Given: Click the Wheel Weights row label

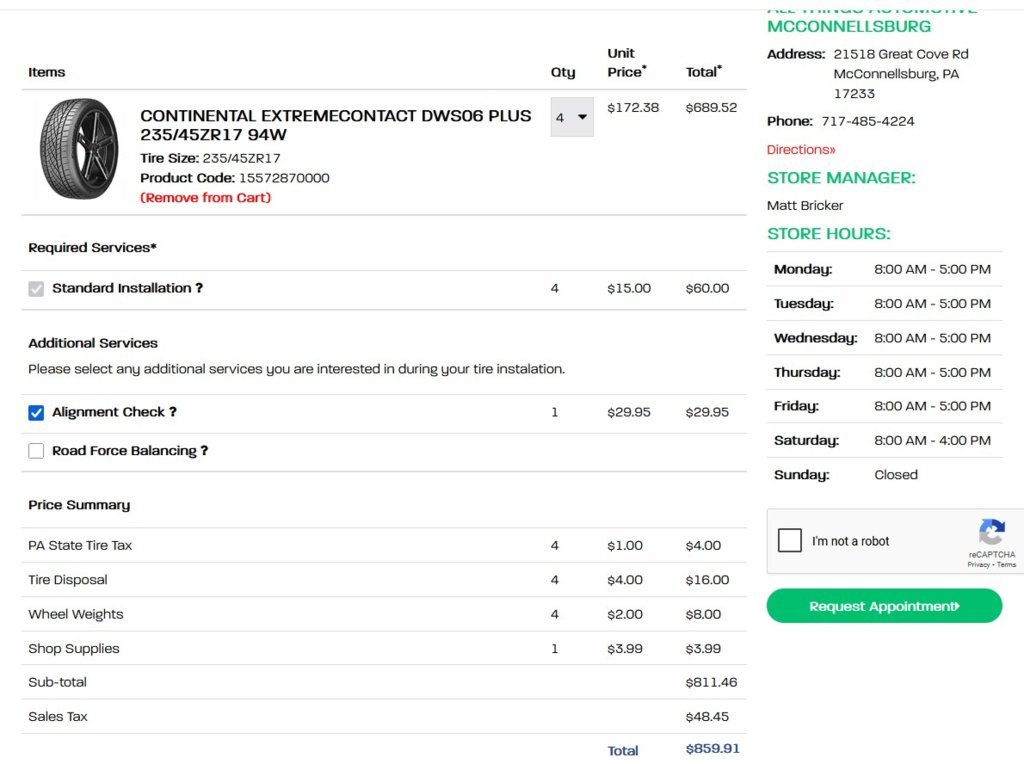Looking at the screenshot, I should point(75,614).
